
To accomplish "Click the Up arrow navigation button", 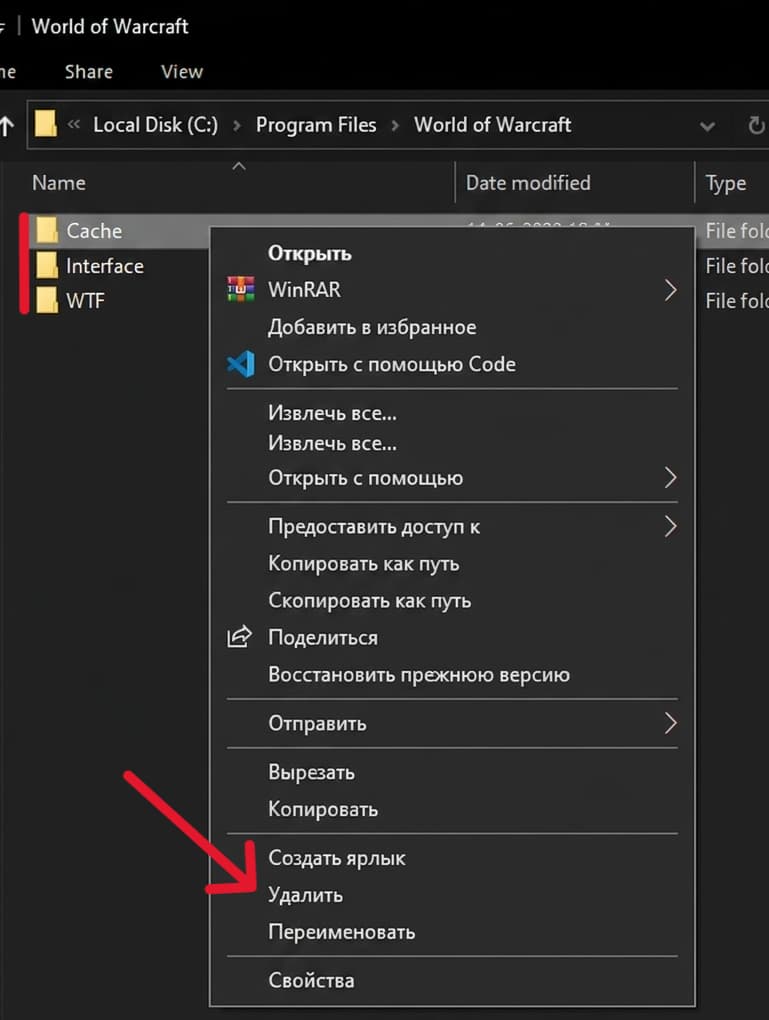I will pos(7,125).
